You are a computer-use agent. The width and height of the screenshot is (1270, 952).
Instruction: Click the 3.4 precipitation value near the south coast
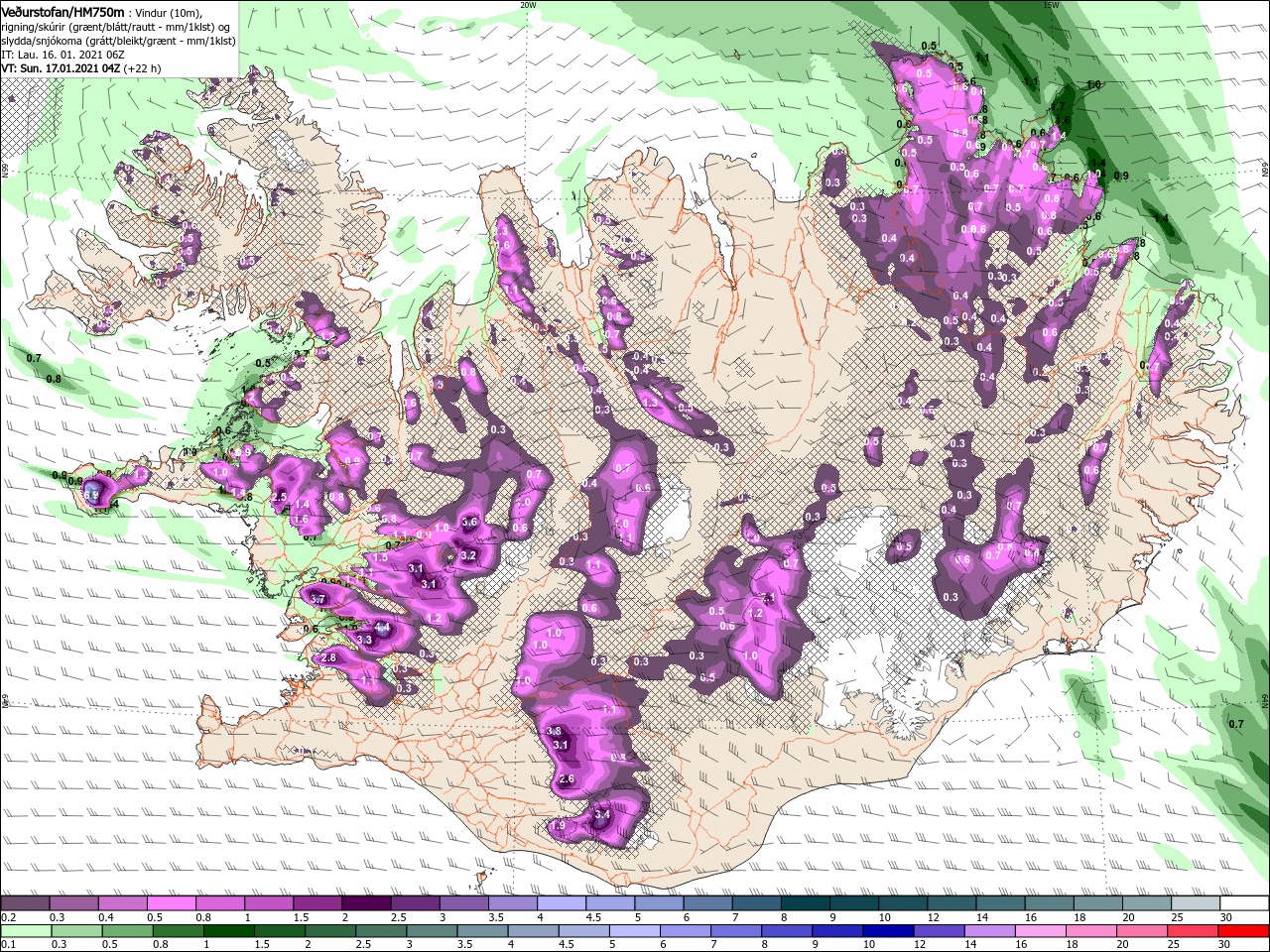coord(601,814)
